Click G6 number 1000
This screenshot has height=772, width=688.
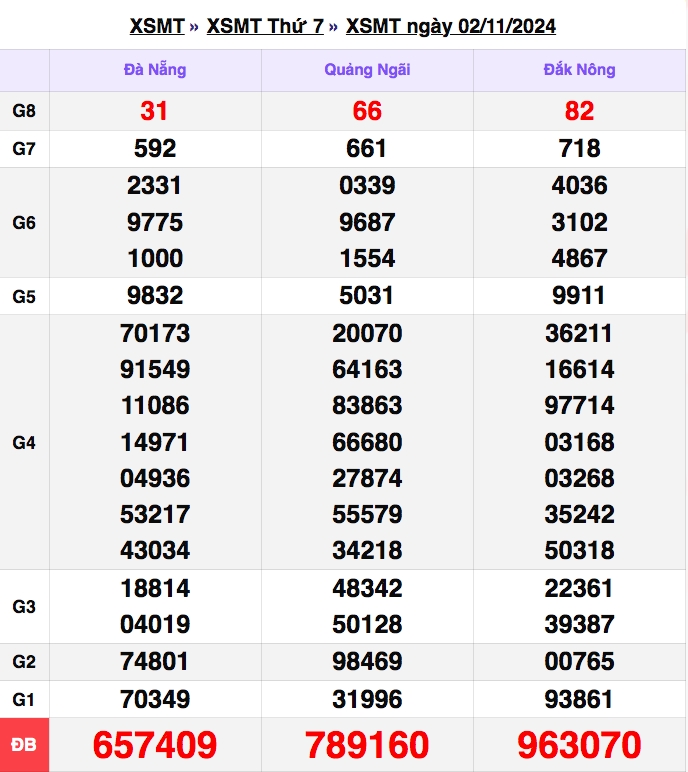tap(155, 258)
